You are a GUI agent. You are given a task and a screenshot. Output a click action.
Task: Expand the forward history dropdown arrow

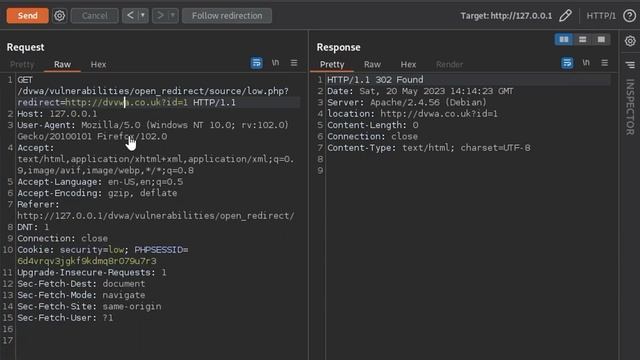[x=173, y=16]
